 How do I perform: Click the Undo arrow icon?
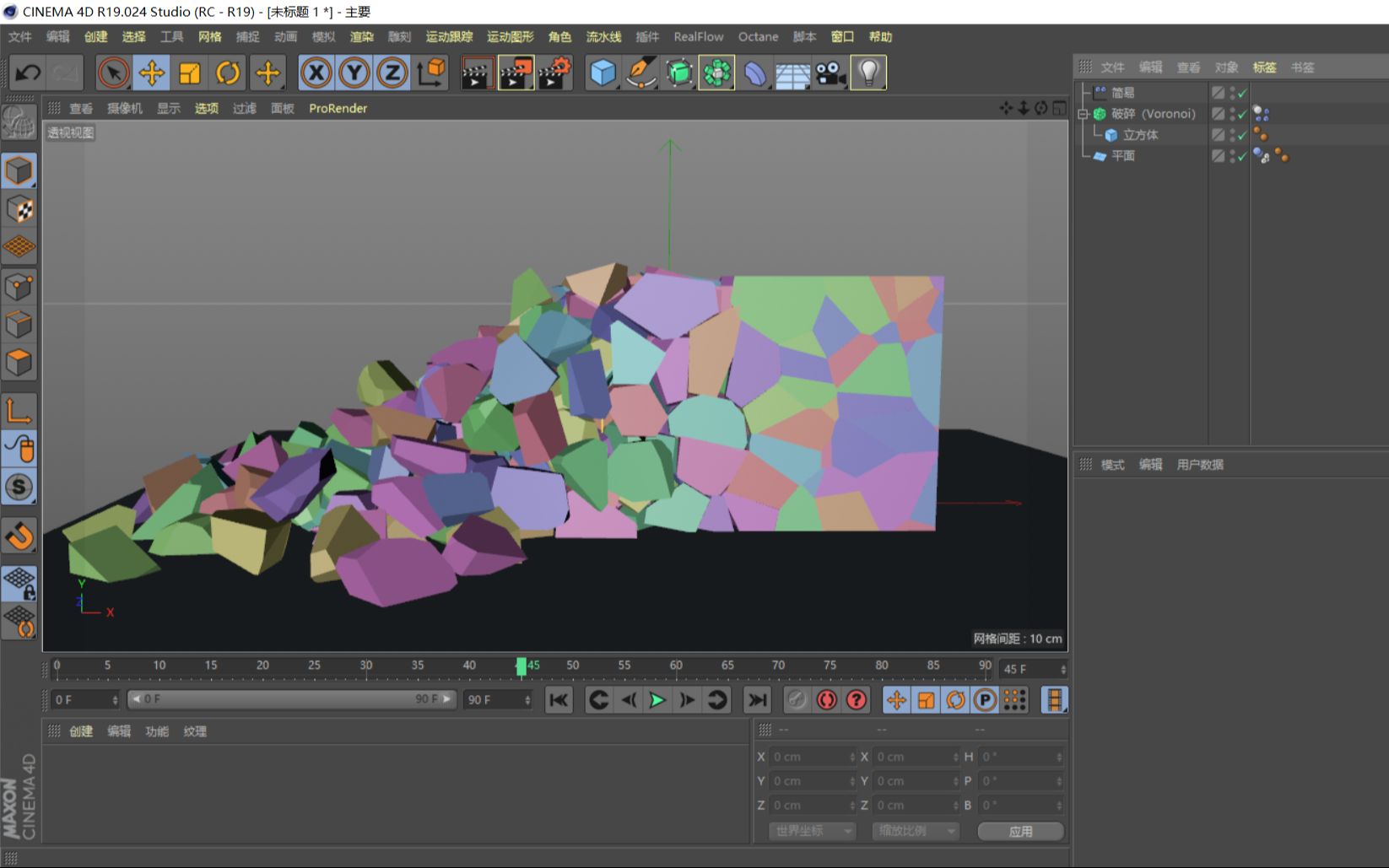(x=28, y=73)
